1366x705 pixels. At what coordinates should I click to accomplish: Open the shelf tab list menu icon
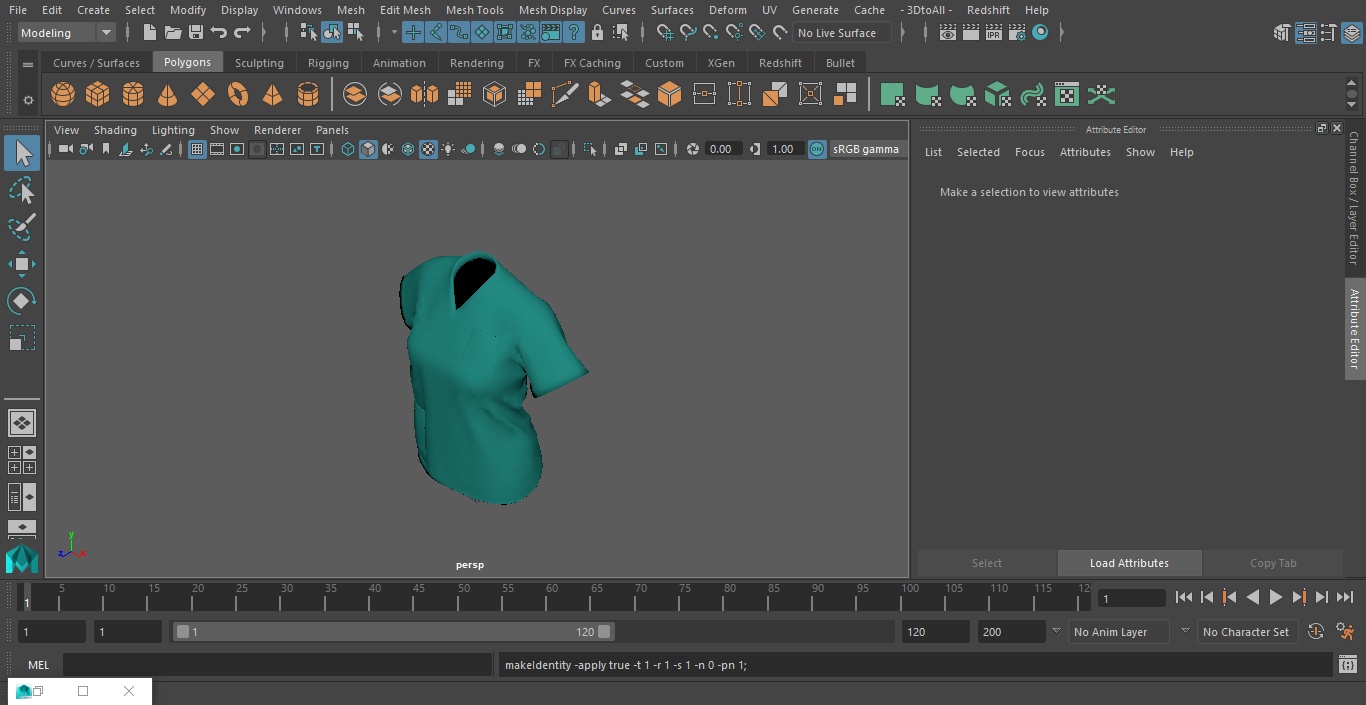[28, 63]
